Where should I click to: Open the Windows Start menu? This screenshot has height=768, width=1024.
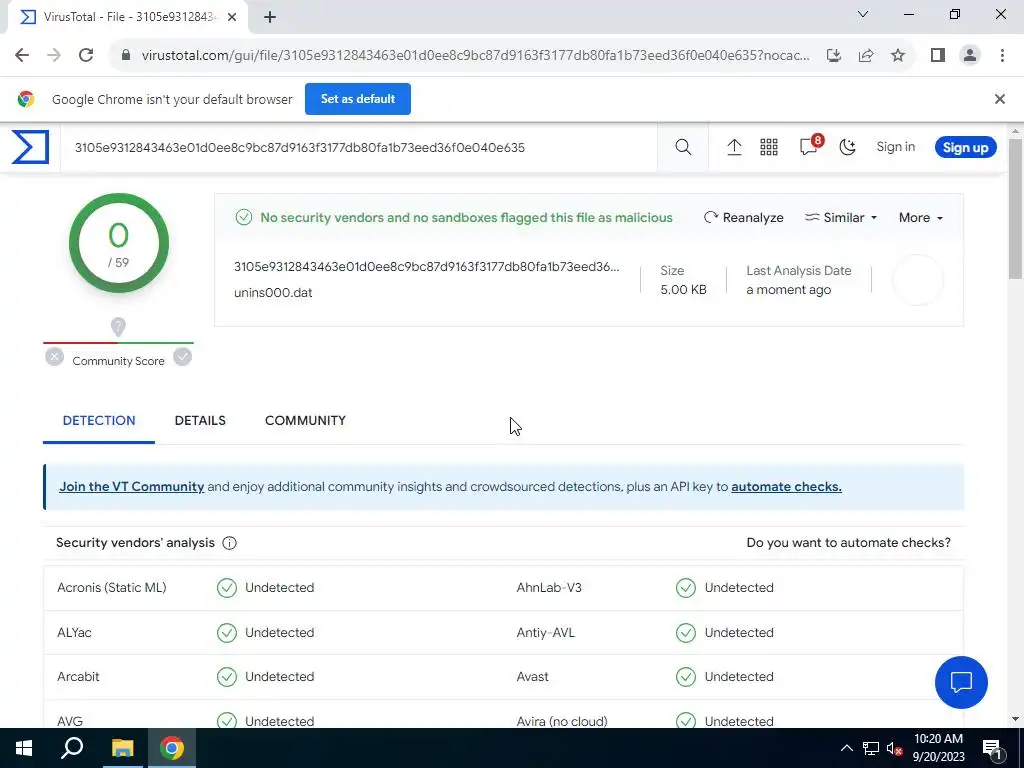pos(24,748)
